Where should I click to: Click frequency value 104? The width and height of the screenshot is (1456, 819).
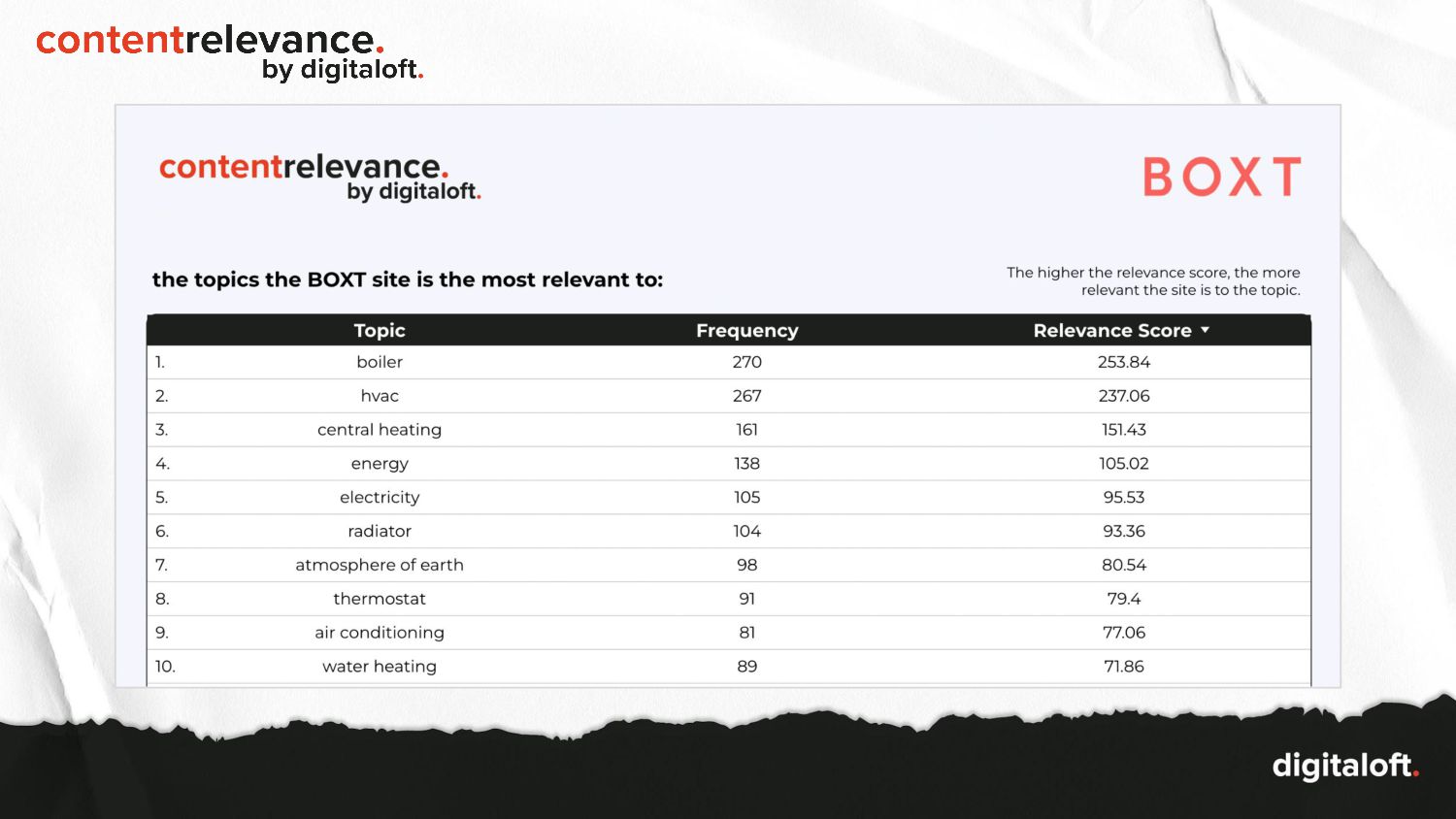pos(746,531)
